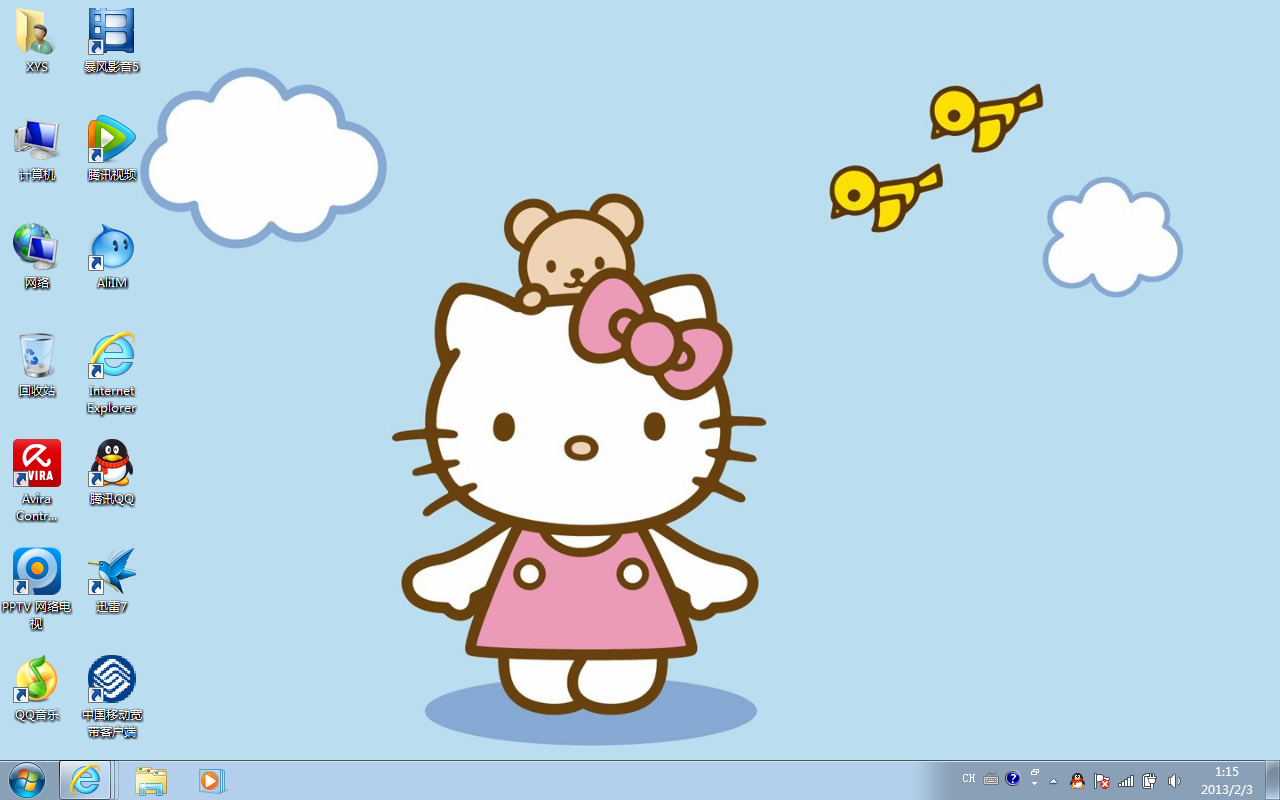Select the 腾讯QQ penguin desktop shortcut

point(111,473)
